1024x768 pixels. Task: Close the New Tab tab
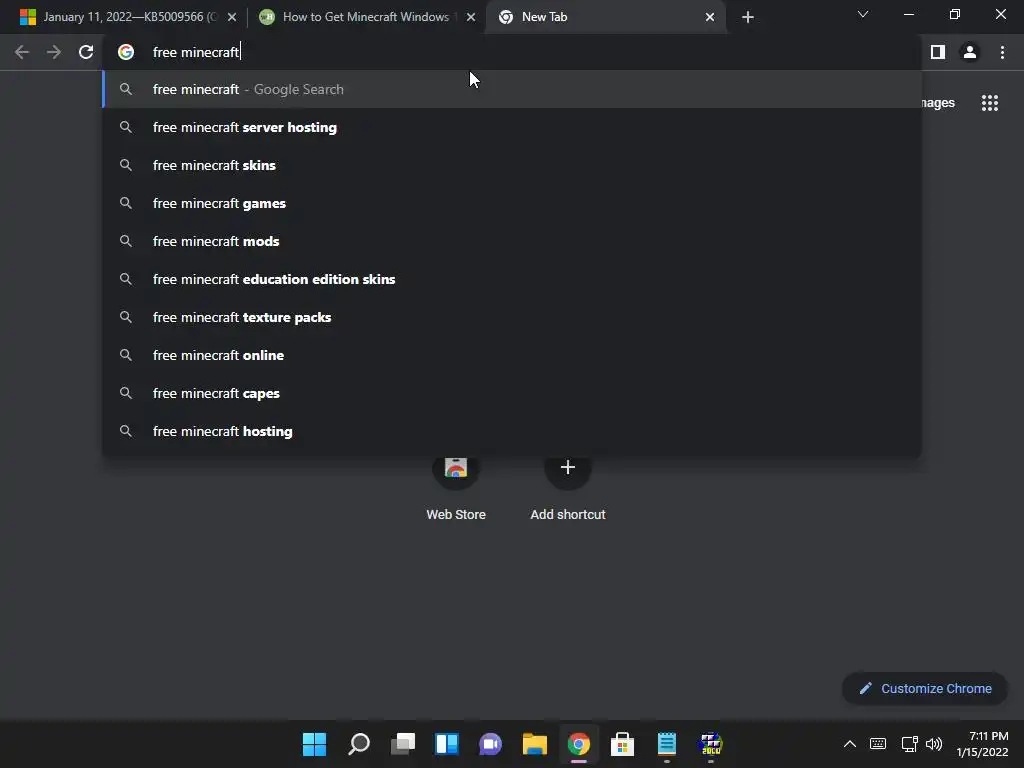(710, 17)
